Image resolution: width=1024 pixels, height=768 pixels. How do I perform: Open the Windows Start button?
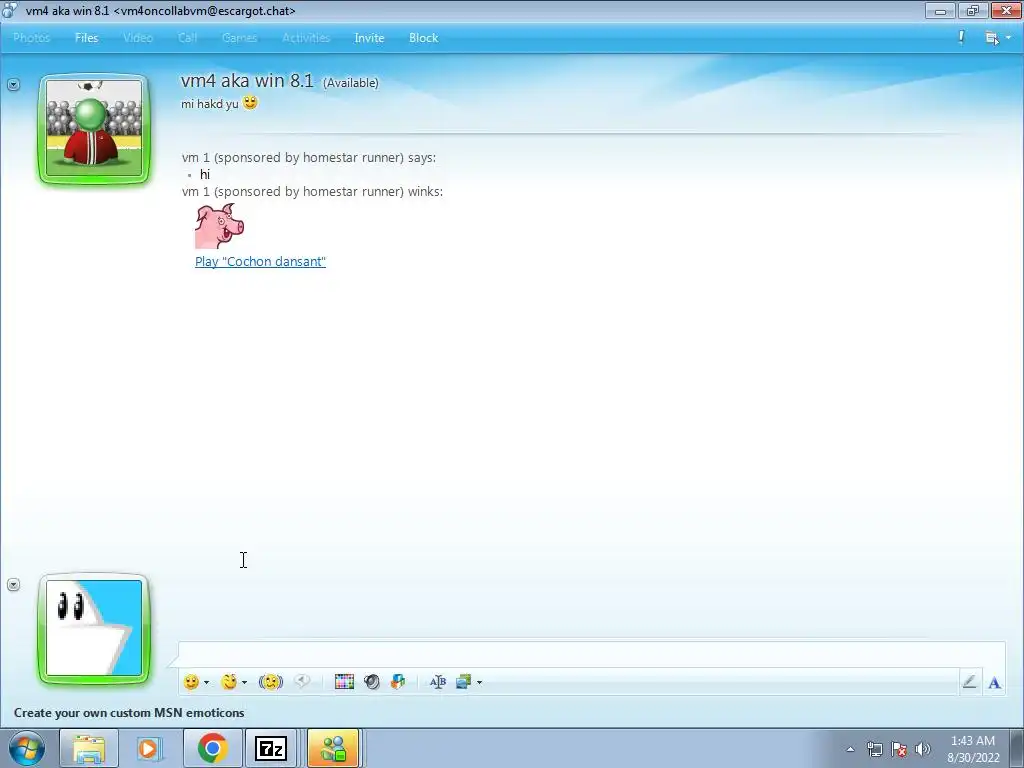(x=27, y=748)
